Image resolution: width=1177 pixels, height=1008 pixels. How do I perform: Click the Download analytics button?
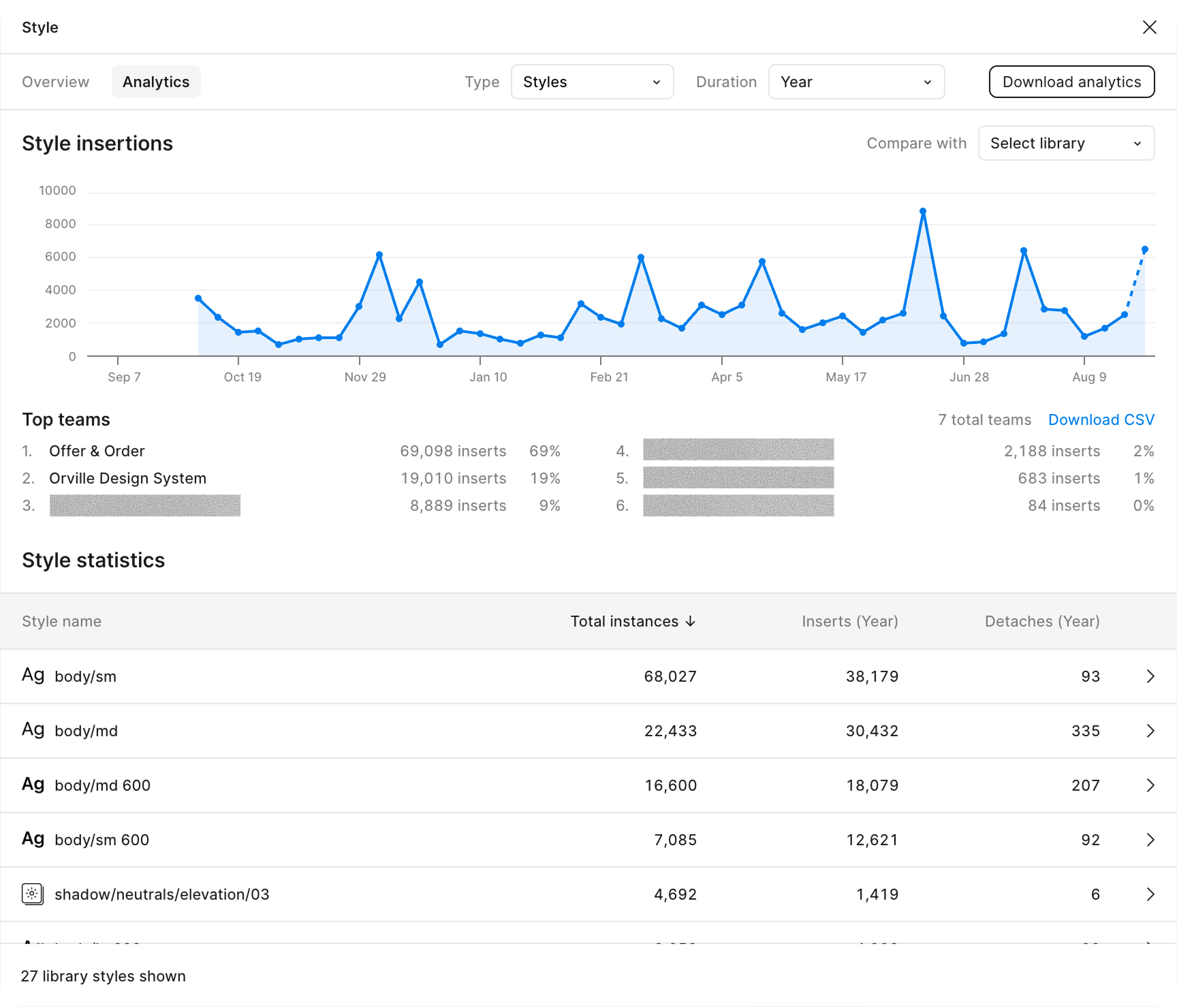click(1071, 82)
